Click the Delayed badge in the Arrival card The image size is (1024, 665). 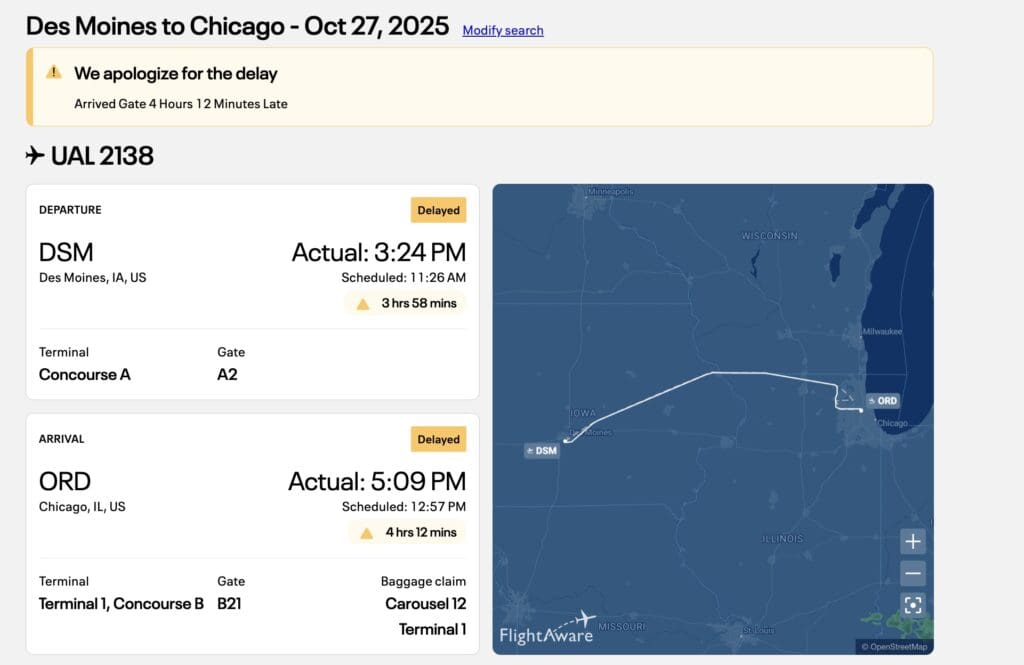pos(438,439)
